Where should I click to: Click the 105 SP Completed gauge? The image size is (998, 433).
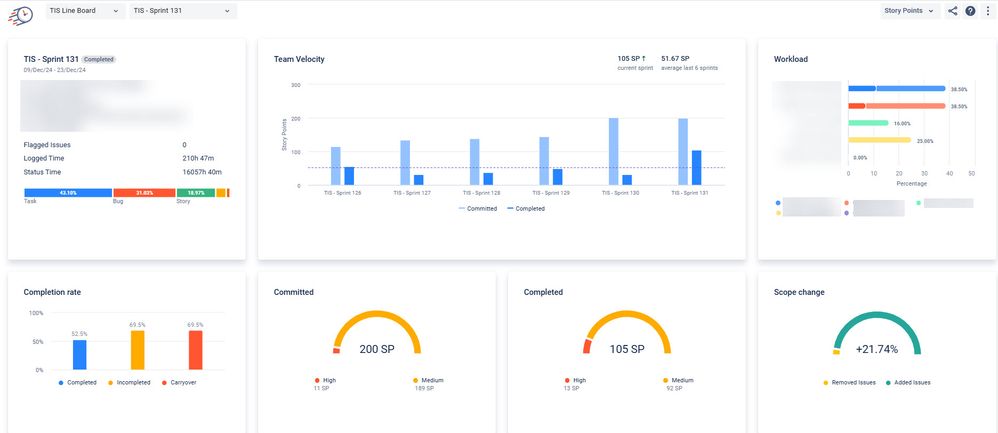click(x=627, y=333)
